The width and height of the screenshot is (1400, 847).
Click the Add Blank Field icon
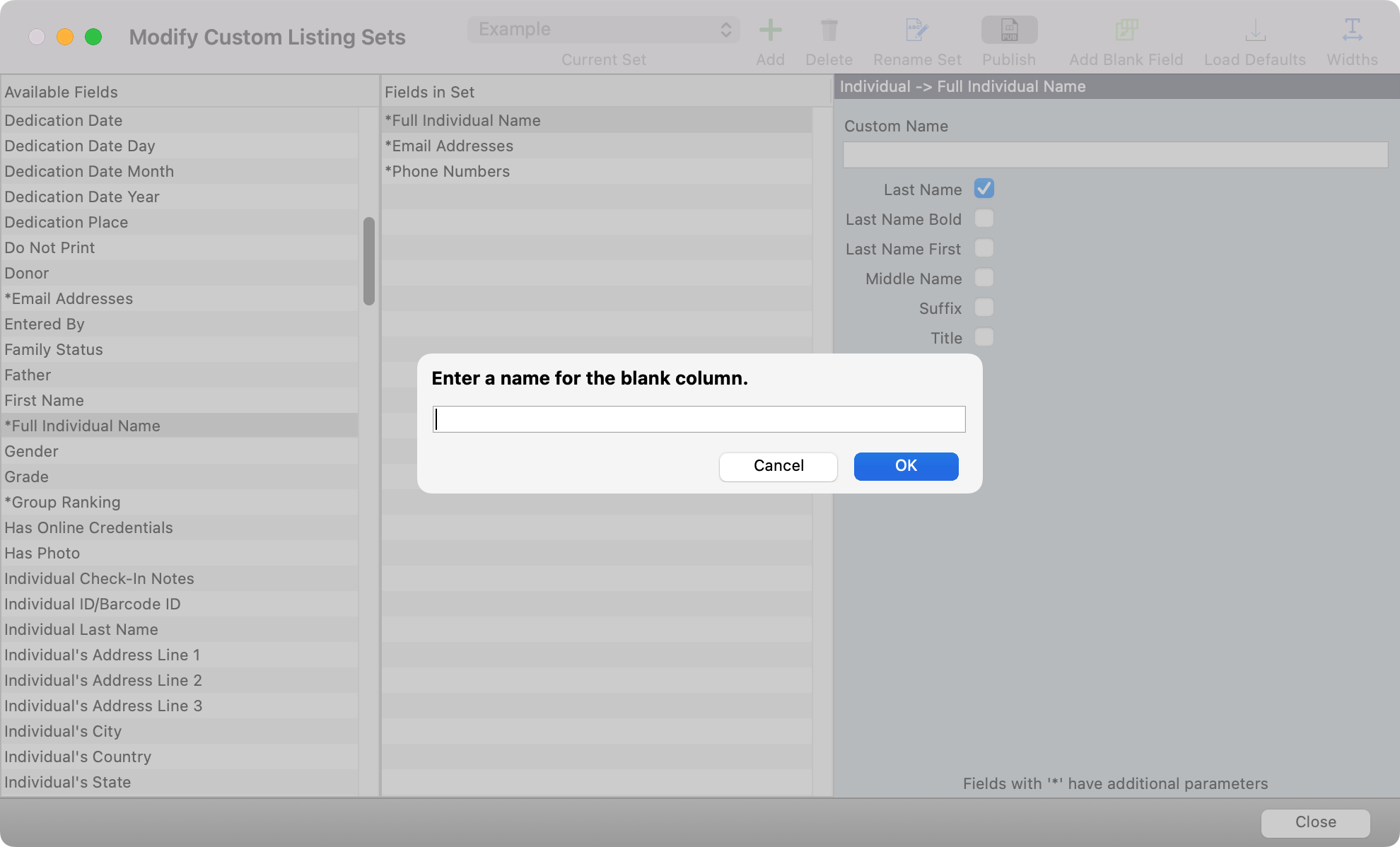coord(1126,30)
